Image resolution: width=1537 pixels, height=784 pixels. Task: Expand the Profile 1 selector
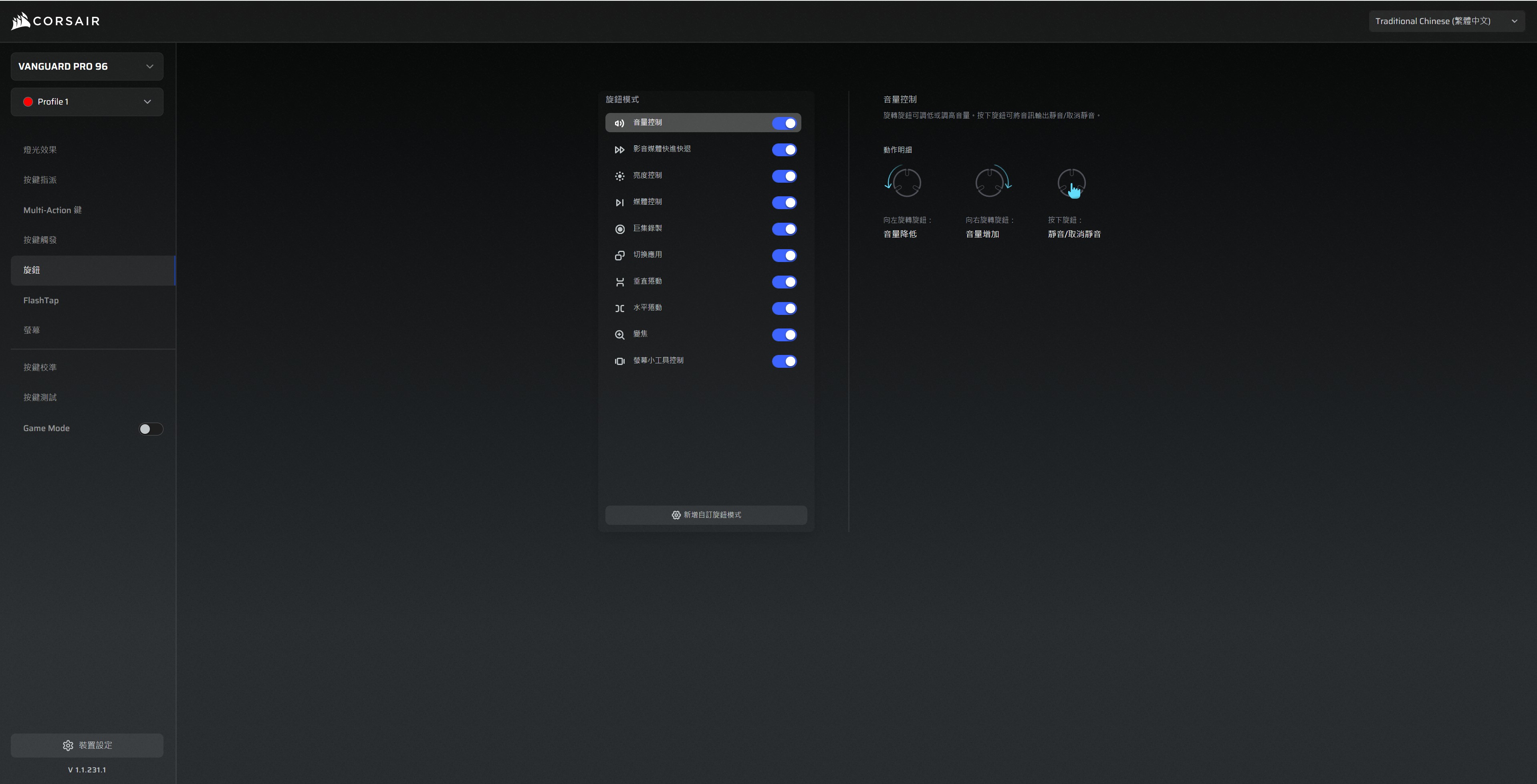[x=87, y=102]
